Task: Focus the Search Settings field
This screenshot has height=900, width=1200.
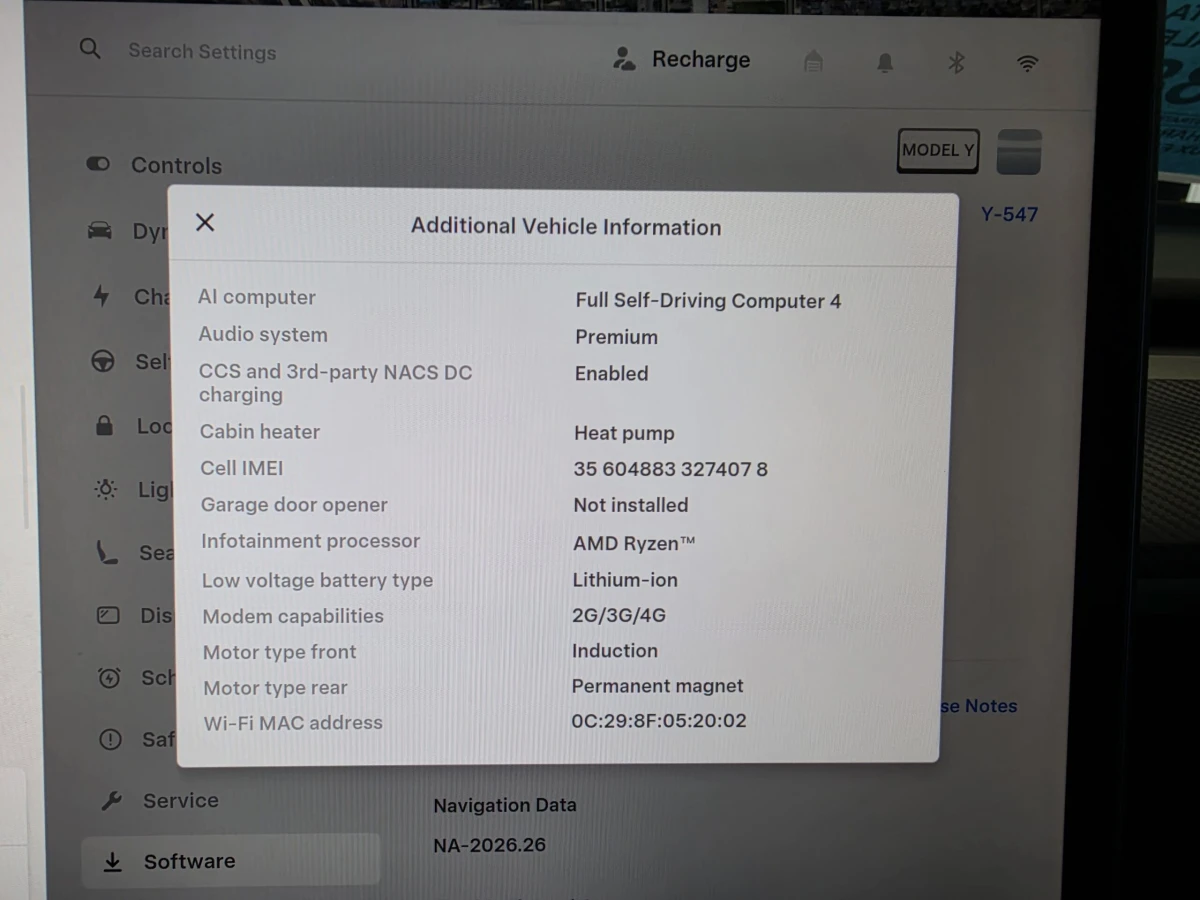Action: pos(202,51)
